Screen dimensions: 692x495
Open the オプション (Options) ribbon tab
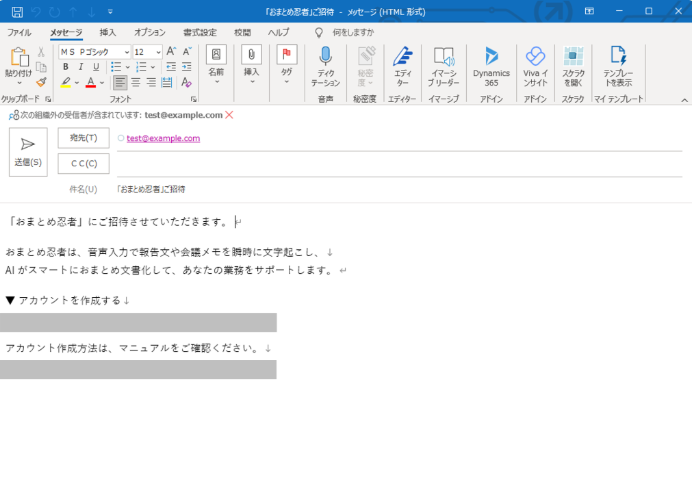point(150,32)
